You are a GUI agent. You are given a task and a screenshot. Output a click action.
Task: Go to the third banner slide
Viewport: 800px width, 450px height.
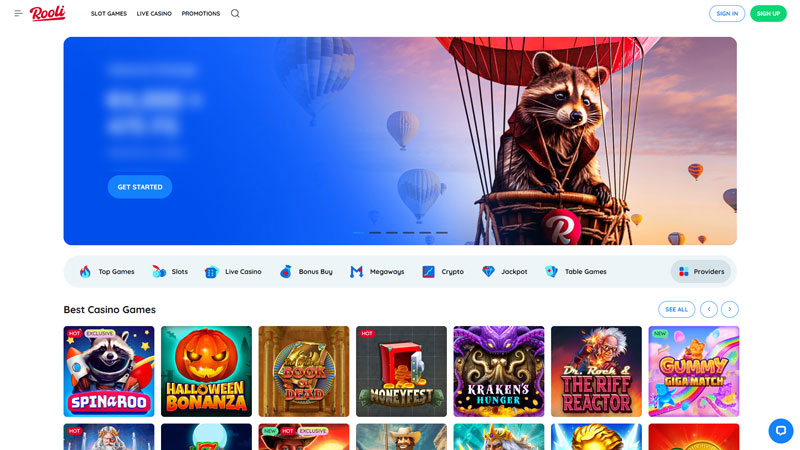[392, 233]
